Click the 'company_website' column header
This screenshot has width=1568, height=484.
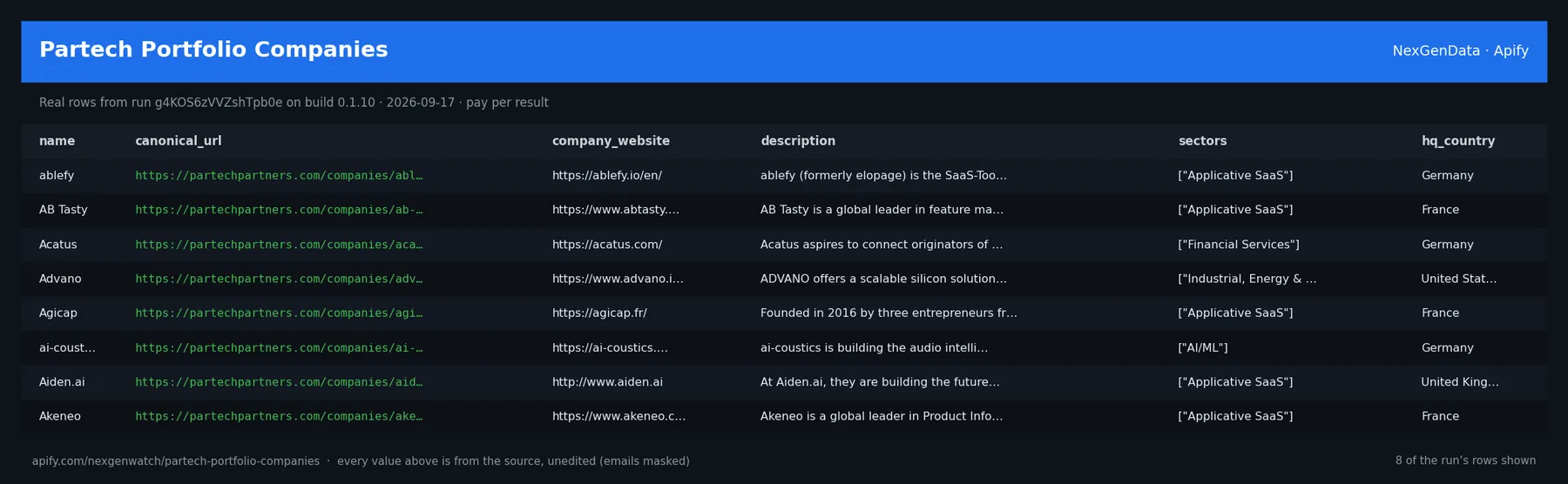(611, 141)
